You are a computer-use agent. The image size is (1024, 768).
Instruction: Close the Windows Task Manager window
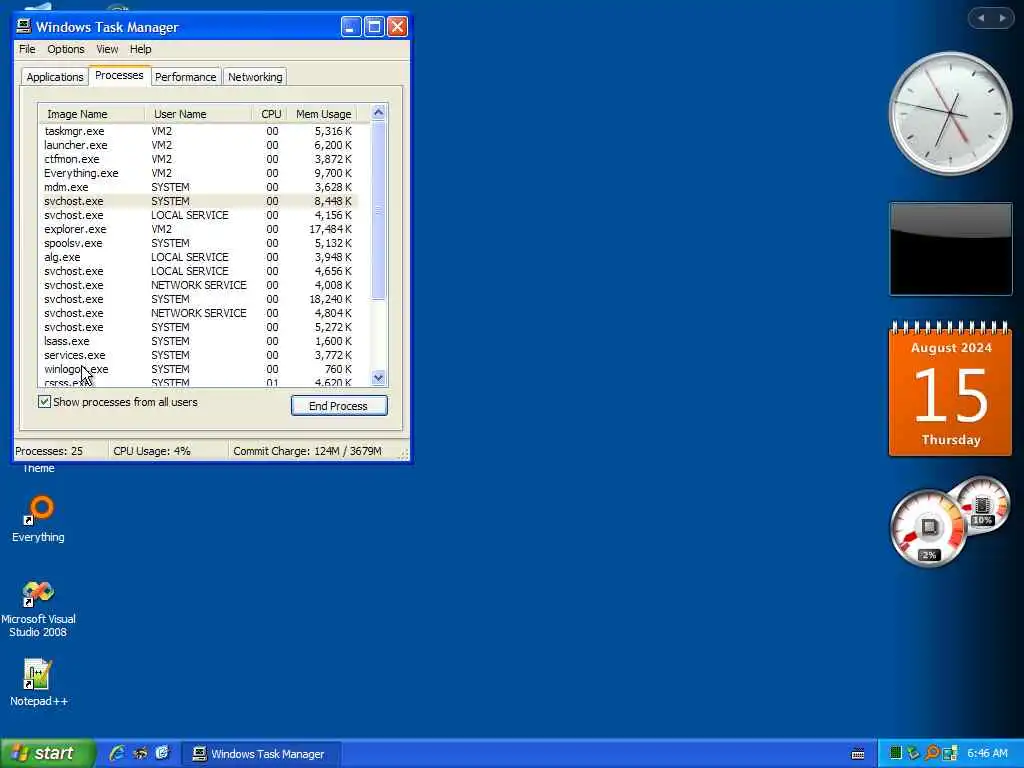point(397,27)
